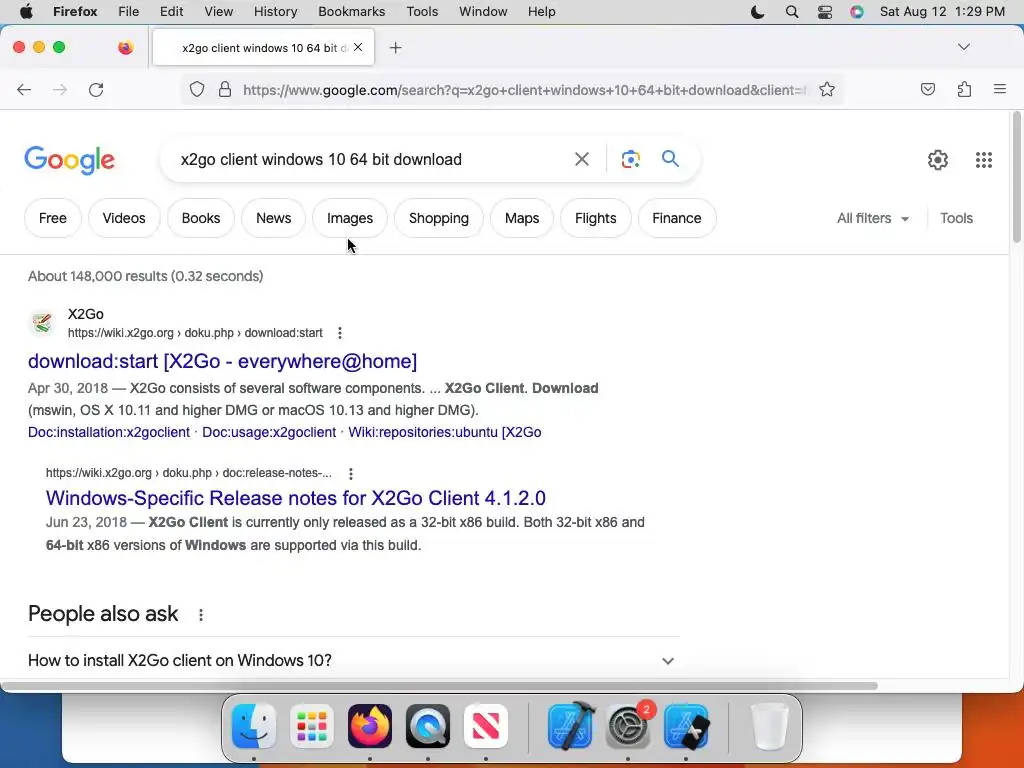Open Finder from the Dock
This screenshot has height=768, width=1024.
pos(254,726)
